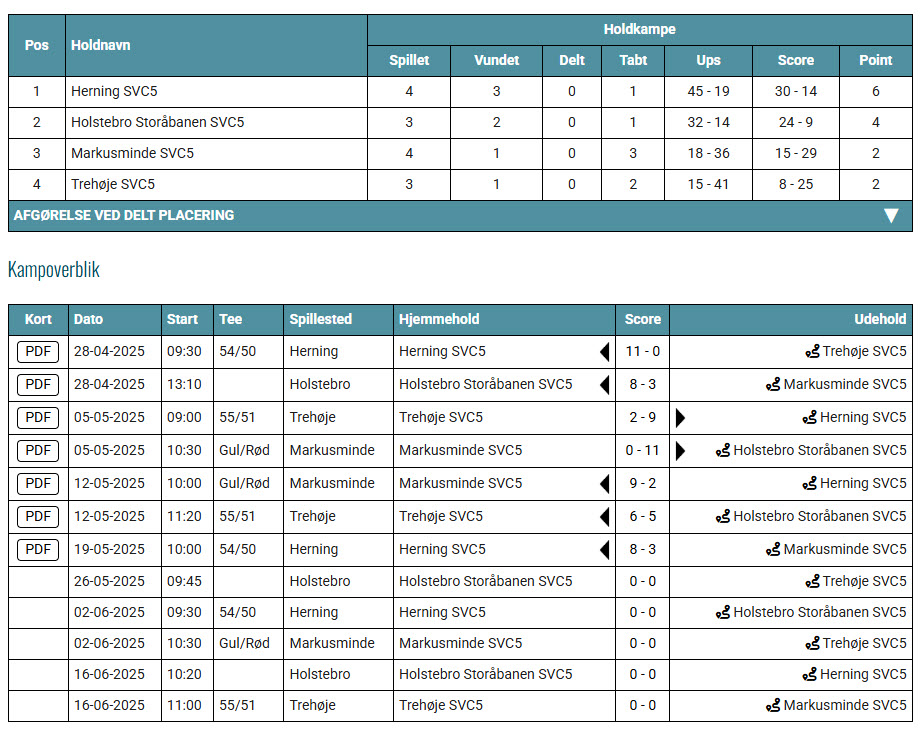Click the away-team icon beside Herning SVC5 on 12-05-2025
The height and width of the screenshot is (732, 924).
tap(810, 484)
